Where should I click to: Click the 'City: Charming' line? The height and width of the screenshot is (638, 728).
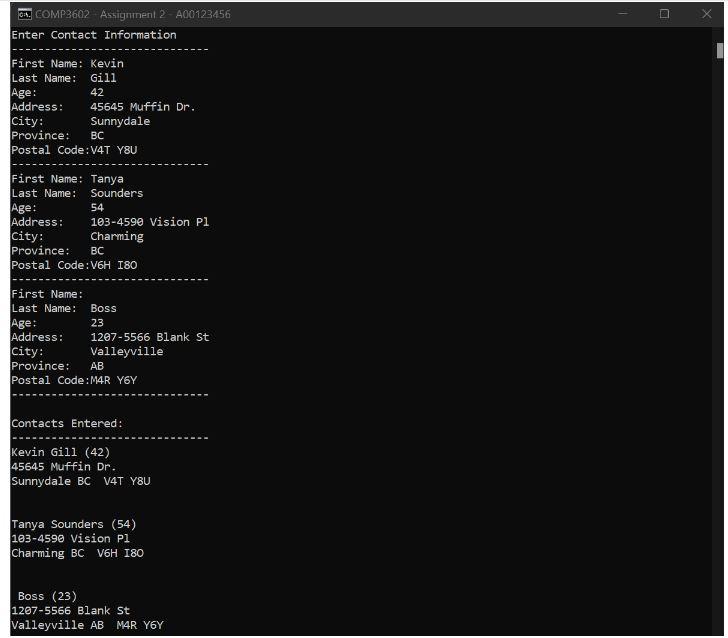(x=78, y=236)
